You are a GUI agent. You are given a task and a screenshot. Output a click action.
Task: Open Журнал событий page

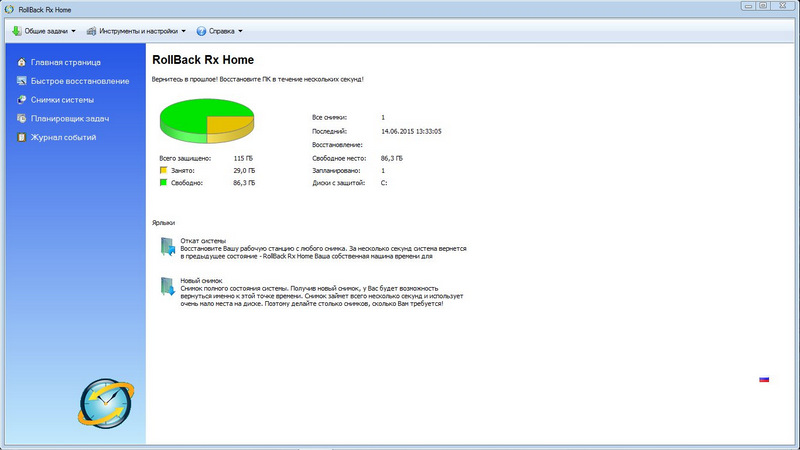pyautogui.click(x=63, y=137)
